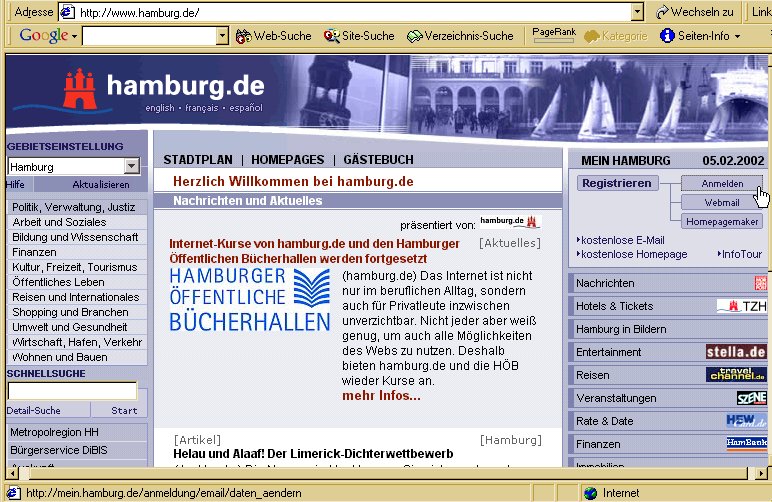Click the Google logo in toolbar

point(43,36)
